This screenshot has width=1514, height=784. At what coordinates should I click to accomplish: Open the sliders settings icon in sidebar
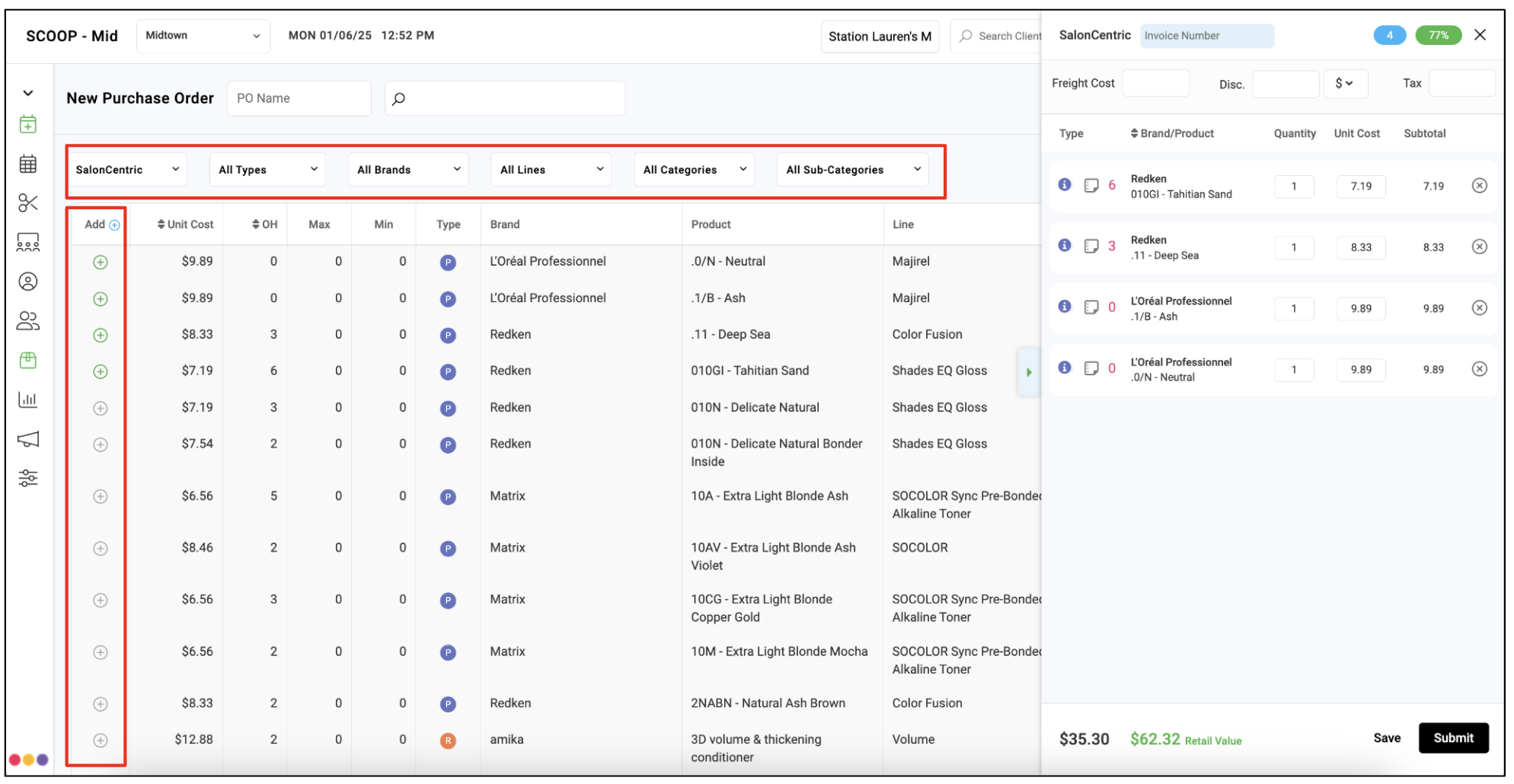28,478
